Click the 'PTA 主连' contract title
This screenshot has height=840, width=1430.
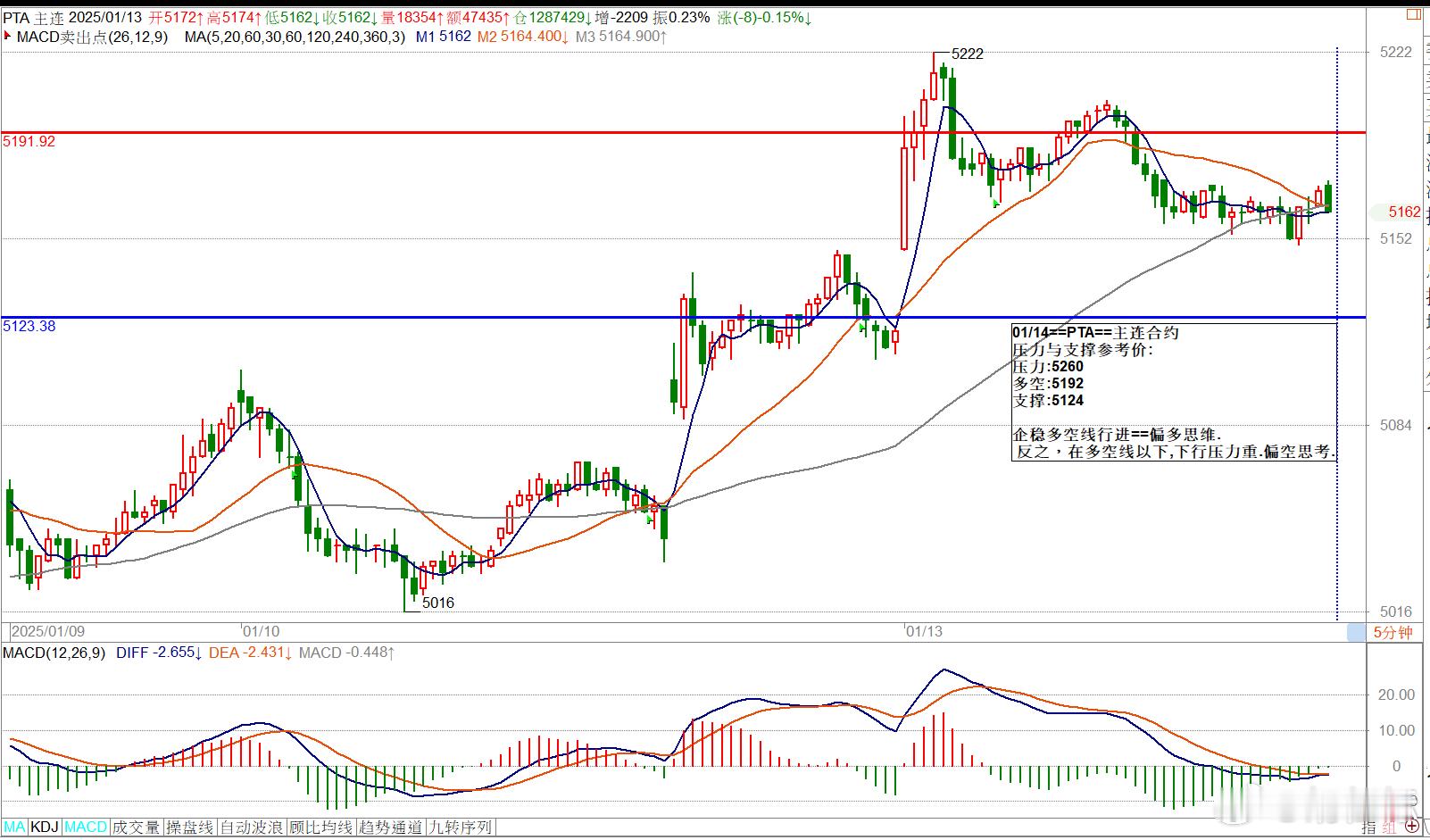33,17
